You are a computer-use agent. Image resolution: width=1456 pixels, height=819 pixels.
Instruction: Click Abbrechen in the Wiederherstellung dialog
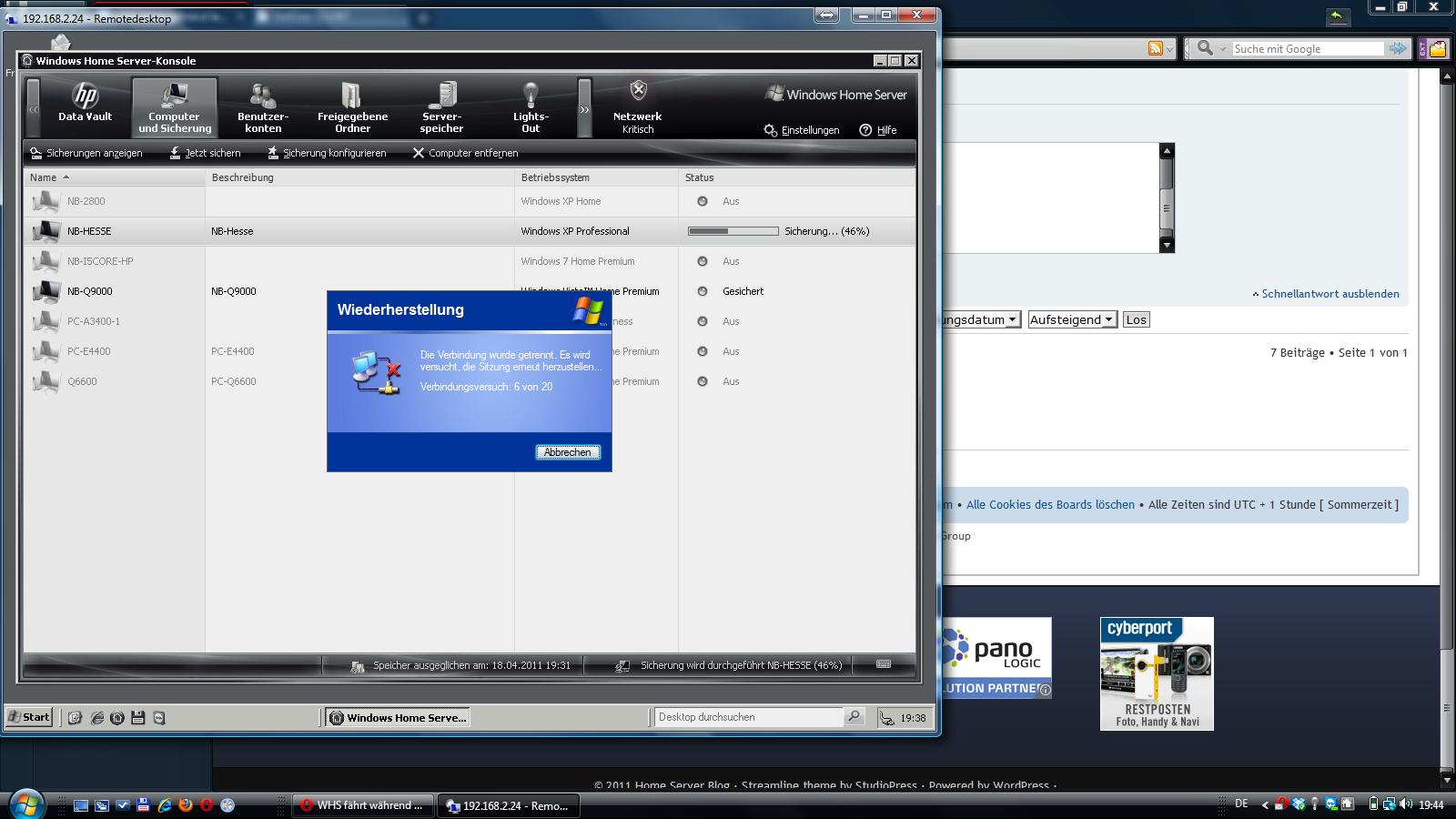568,452
